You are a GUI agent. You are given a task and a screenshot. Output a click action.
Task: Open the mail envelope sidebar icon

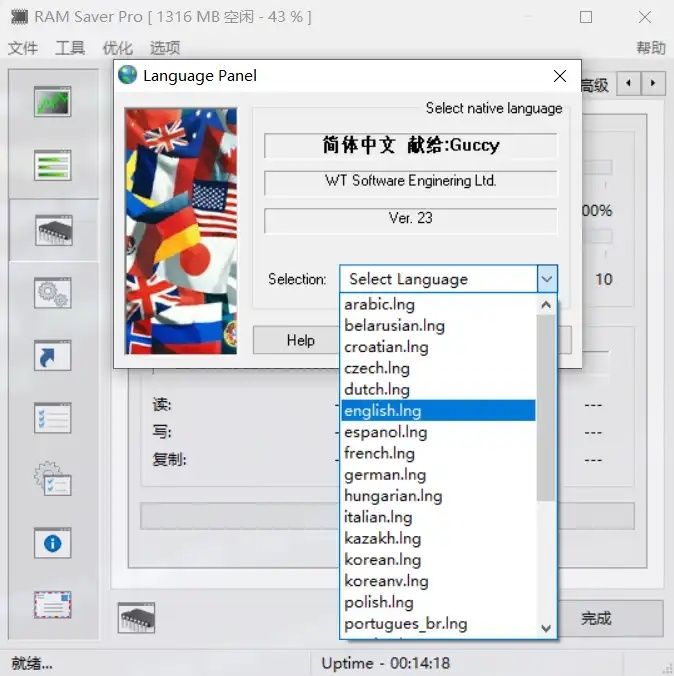(x=53, y=604)
